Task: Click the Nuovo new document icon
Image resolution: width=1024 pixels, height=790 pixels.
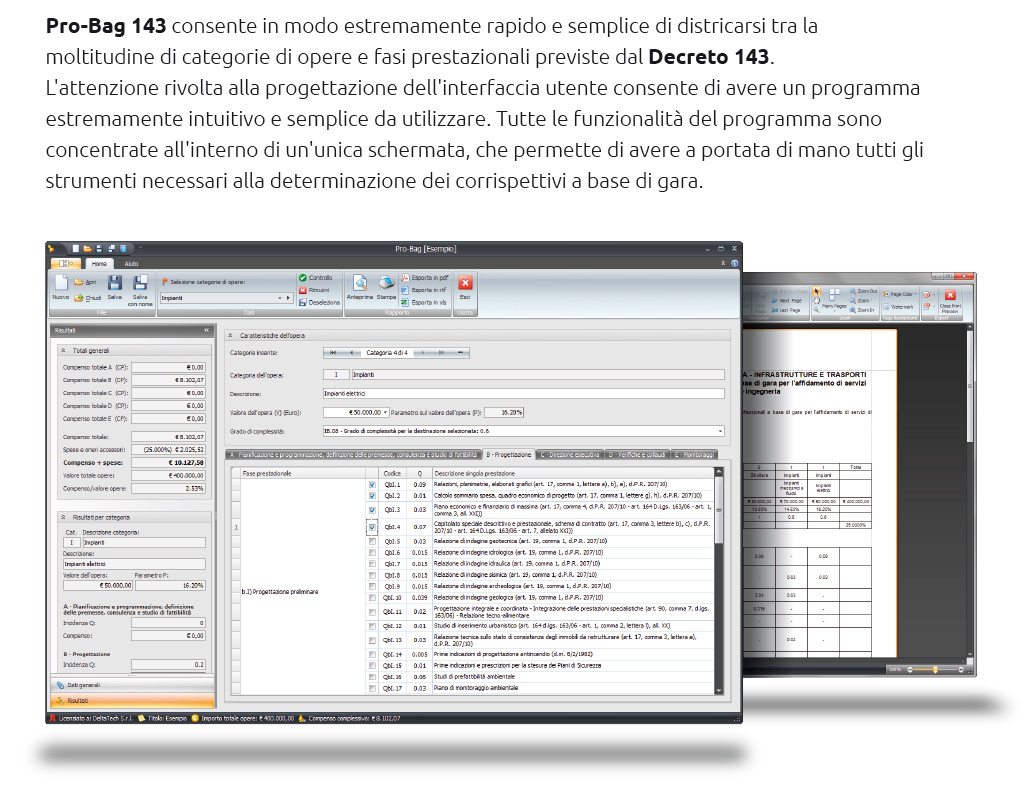Action: [61, 288]
